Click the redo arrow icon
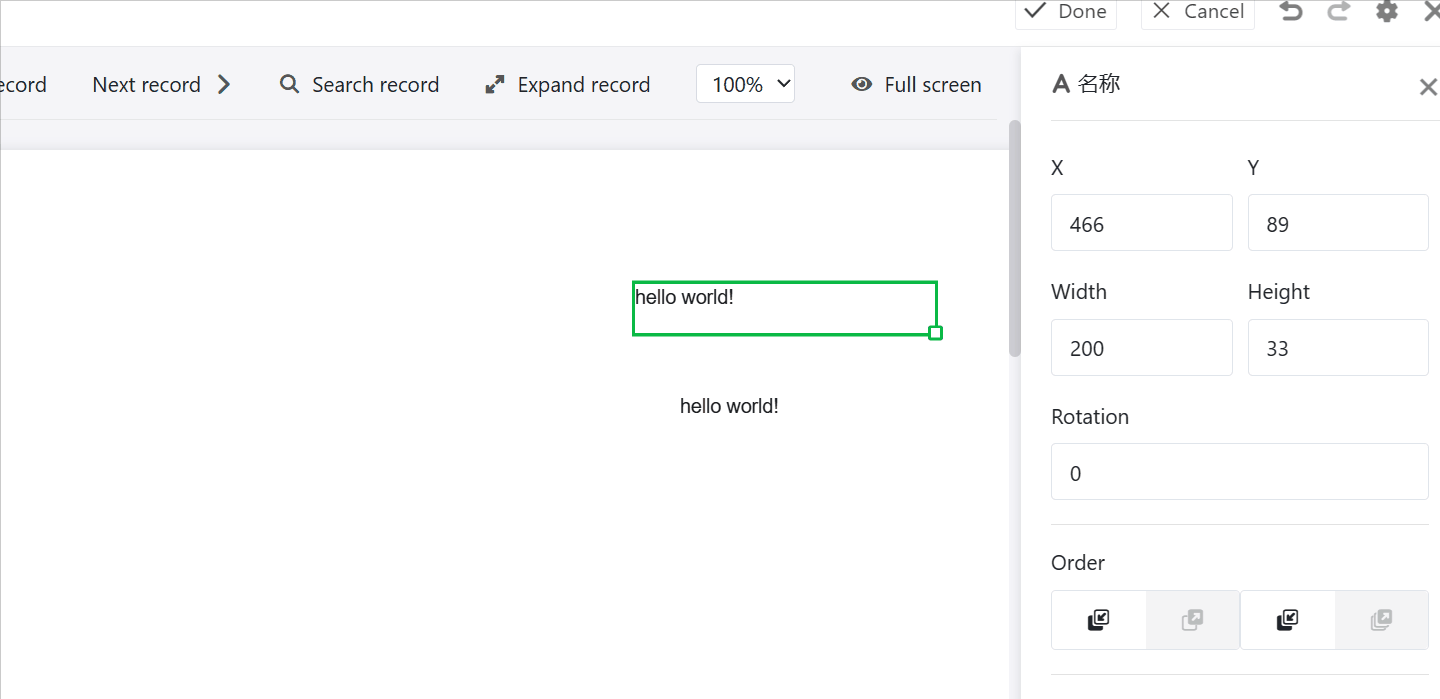The height and width of the screenshot is (699, 1440). (x=1339, y=11)
